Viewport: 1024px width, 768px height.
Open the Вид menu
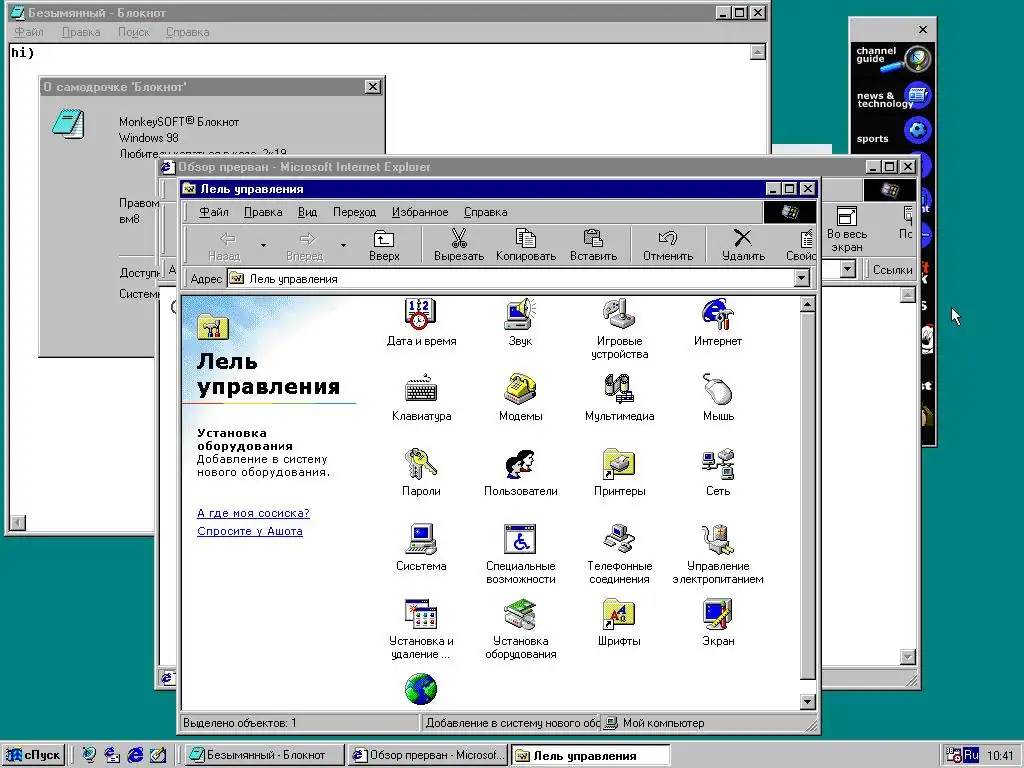coord(308,212)
